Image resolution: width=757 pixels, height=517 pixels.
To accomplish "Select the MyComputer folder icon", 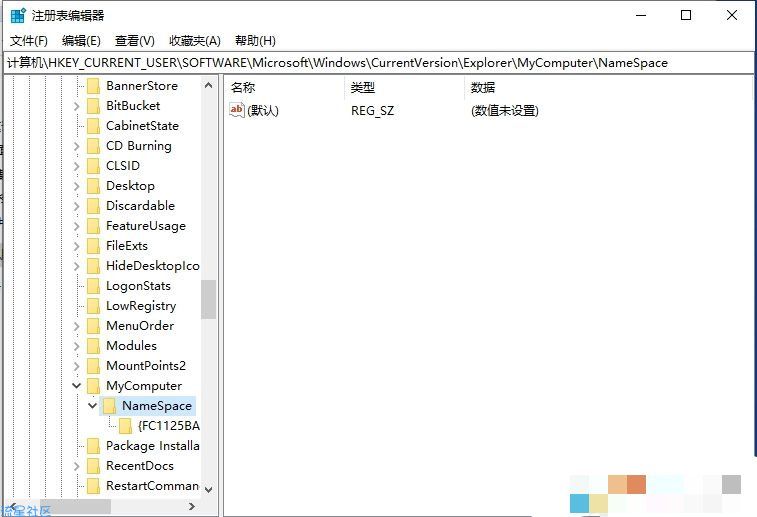I will tap(93, 386).
